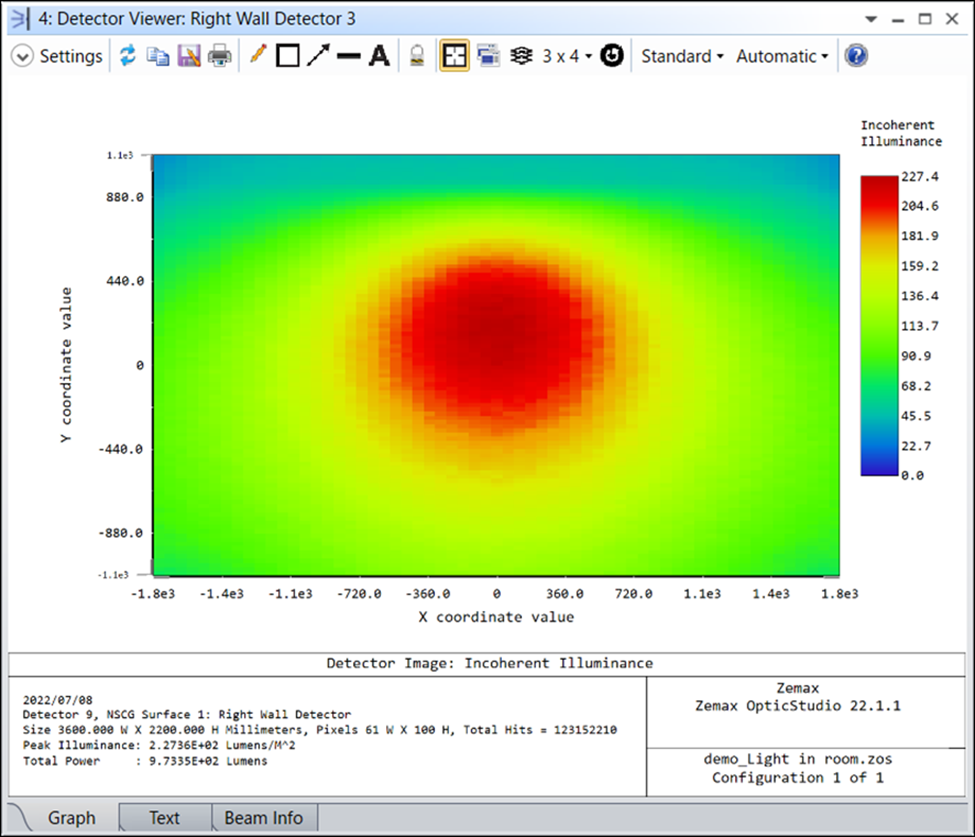This screenshot has height=837, width=975.
Task: Click the illuminance color scale bar
Action: [879, 325]
